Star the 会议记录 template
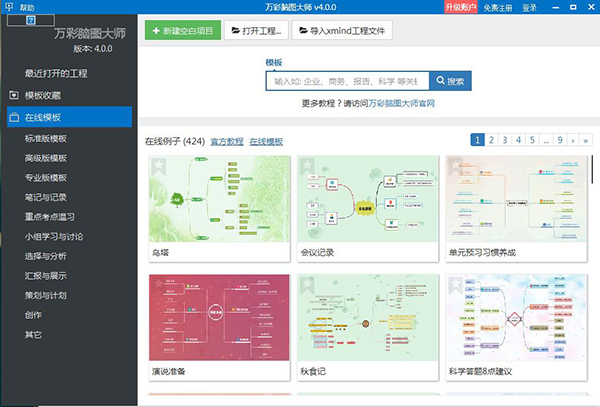 tap(307, 165)
